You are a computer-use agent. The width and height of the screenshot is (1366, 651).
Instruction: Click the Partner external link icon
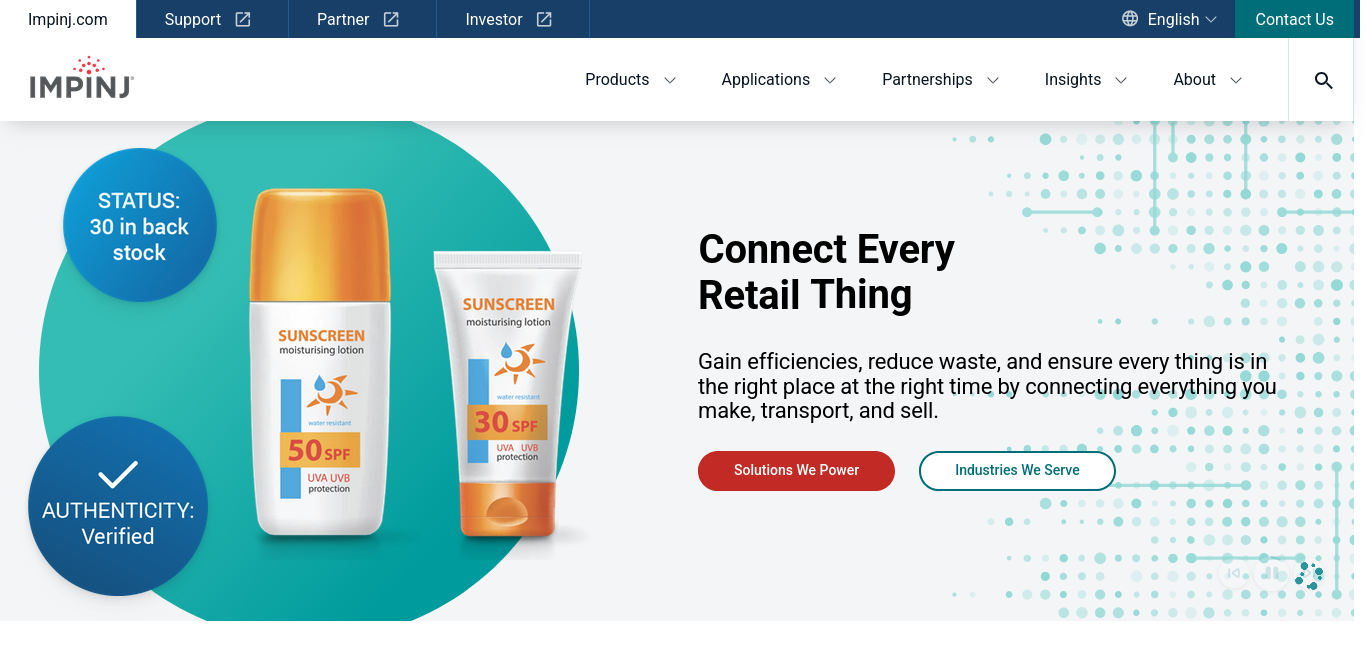(x=391, y=19)
